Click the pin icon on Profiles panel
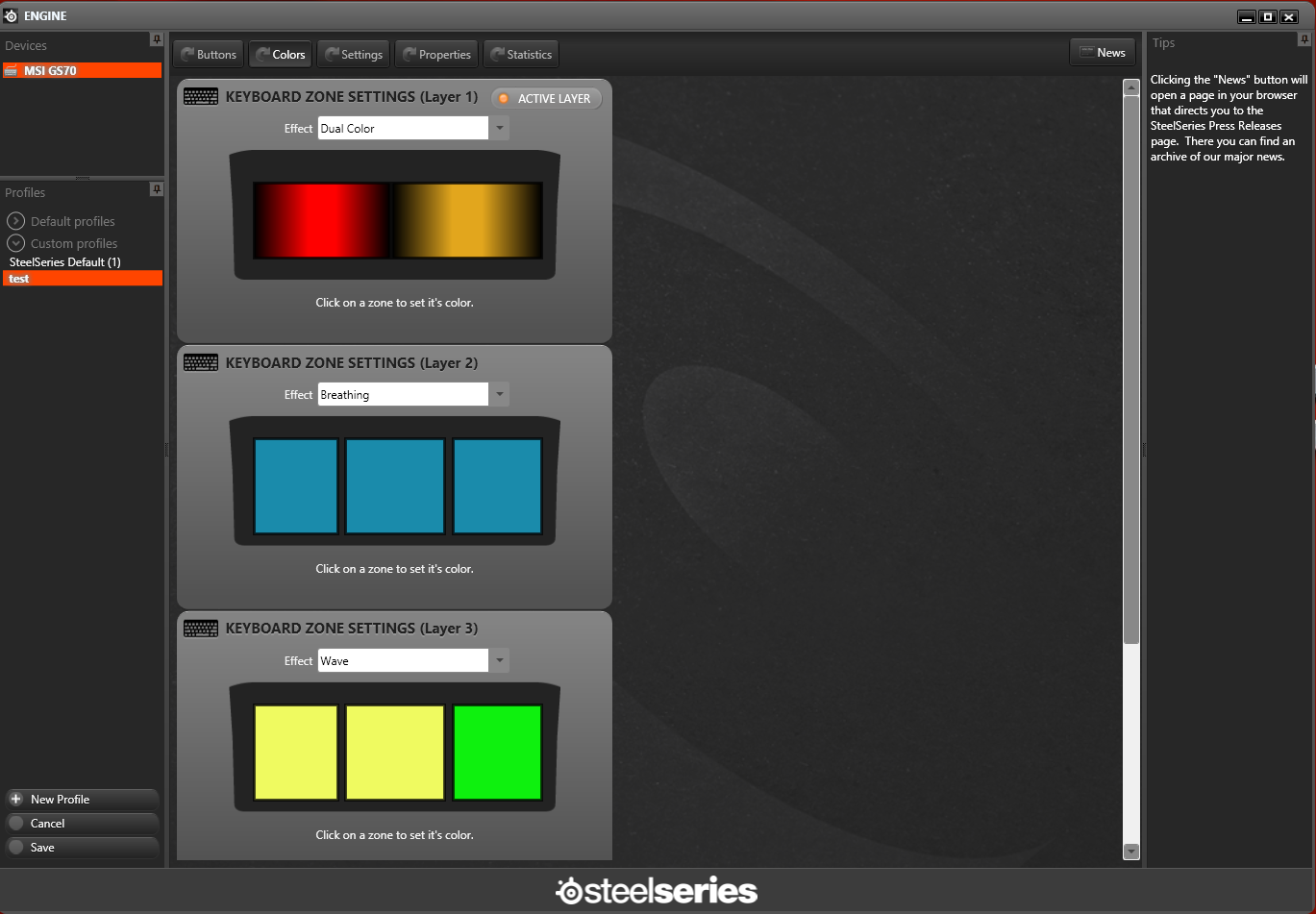 tap(157, 189)
